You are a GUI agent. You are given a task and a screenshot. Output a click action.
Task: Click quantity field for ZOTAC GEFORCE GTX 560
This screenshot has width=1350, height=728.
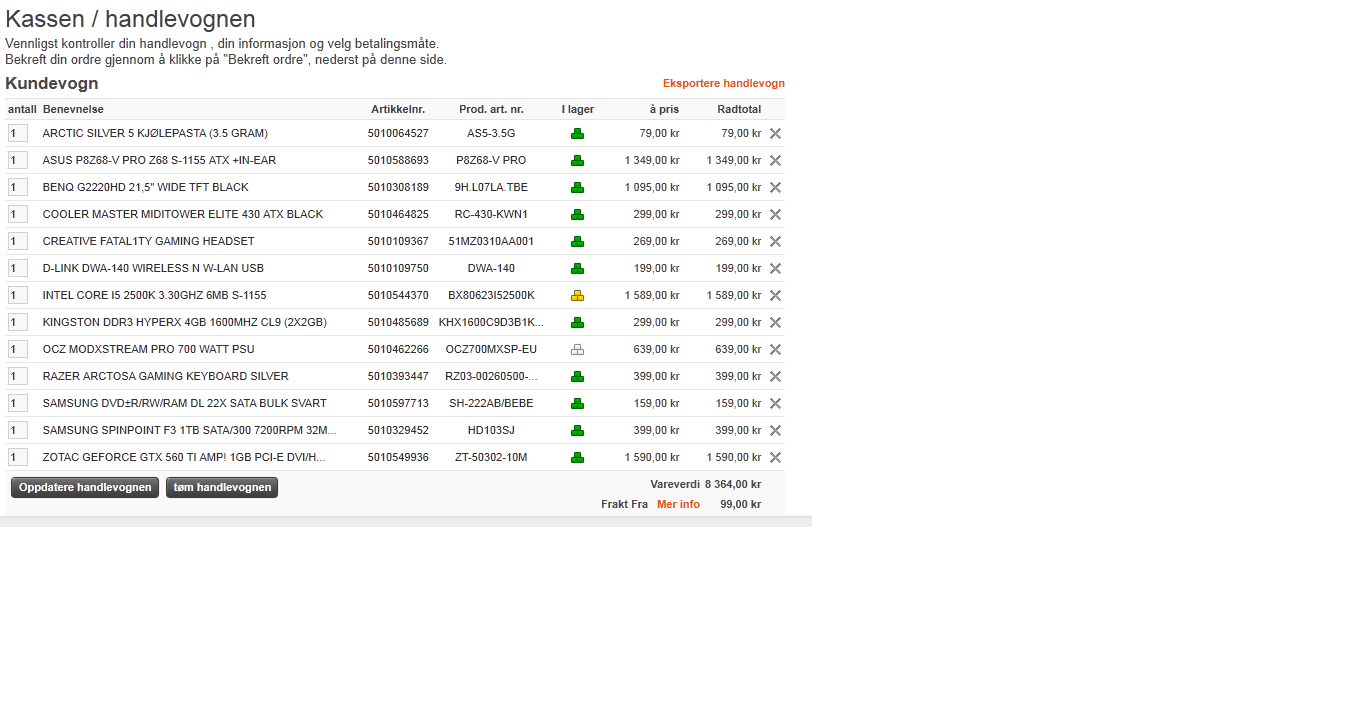point(18,457)
